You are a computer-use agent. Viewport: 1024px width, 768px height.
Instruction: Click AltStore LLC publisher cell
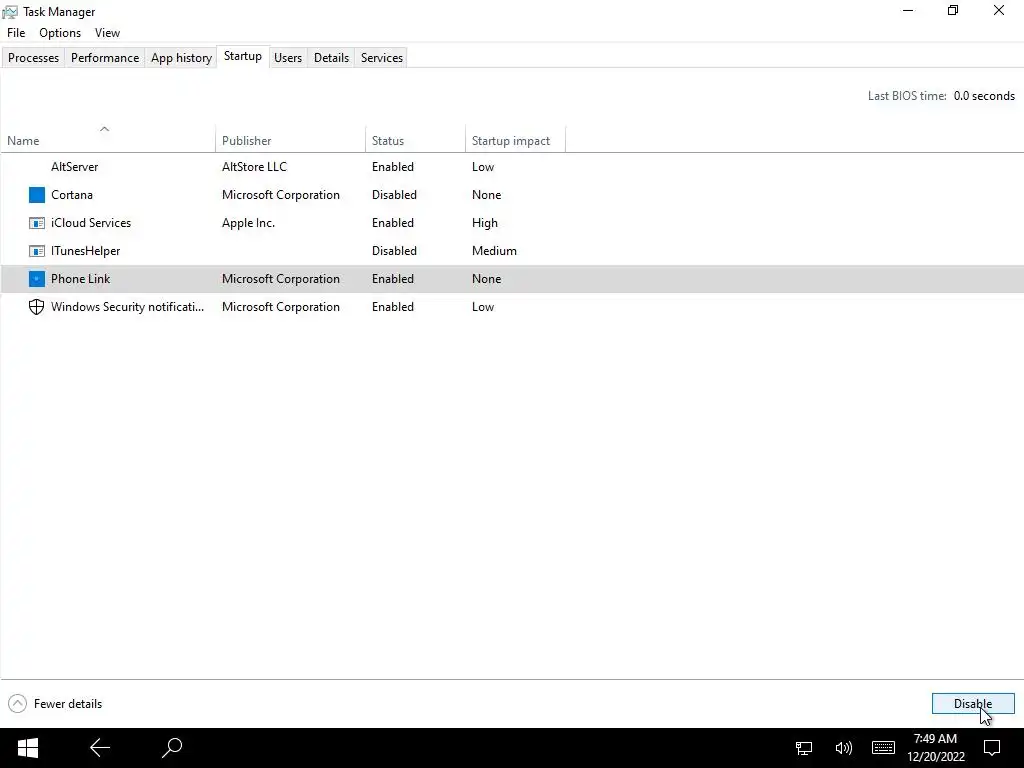click(254, 167)
